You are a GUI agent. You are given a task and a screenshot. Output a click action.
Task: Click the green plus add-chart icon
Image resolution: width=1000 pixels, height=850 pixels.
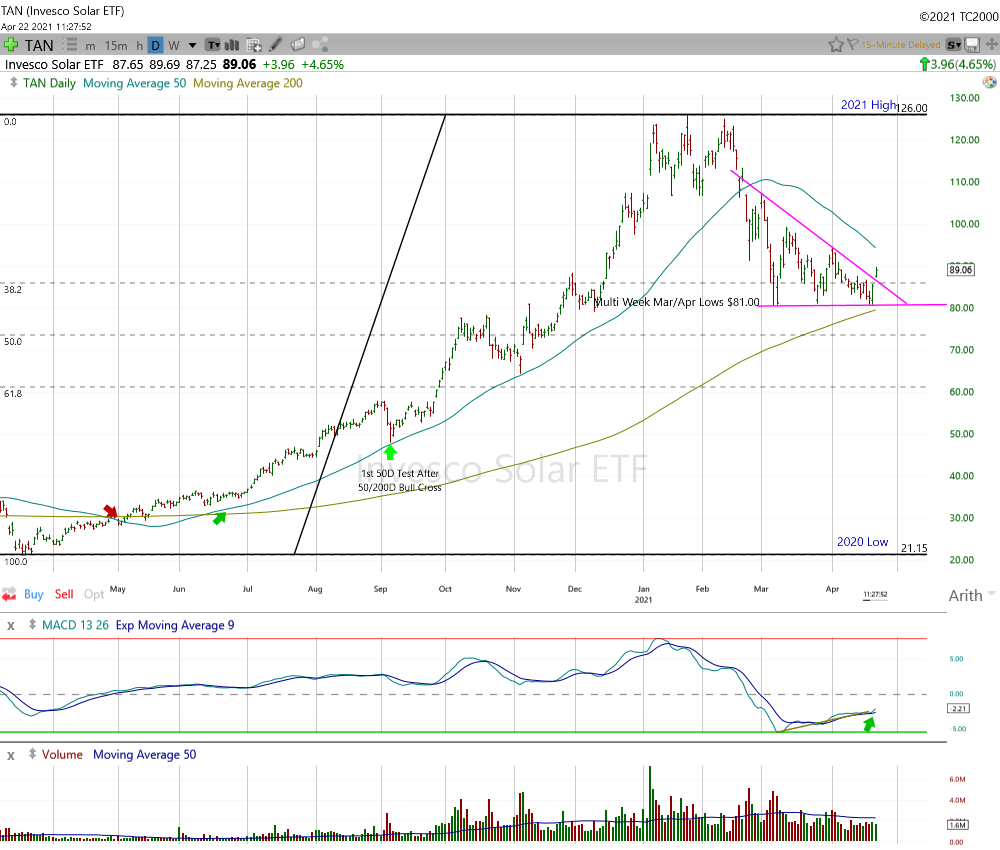11,45
